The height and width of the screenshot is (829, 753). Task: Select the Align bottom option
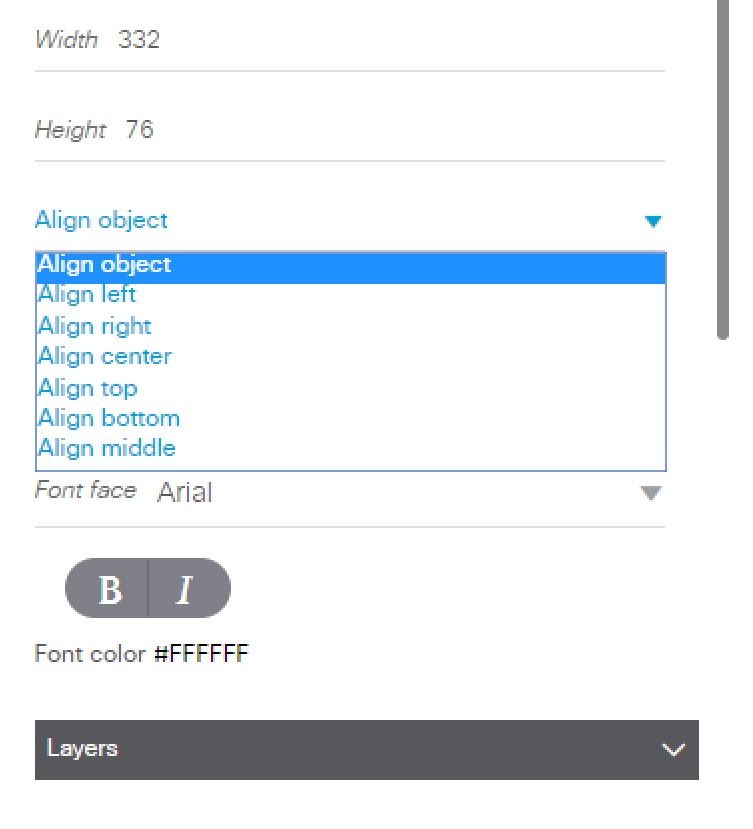pyautogui.click(x=107, y=418)
